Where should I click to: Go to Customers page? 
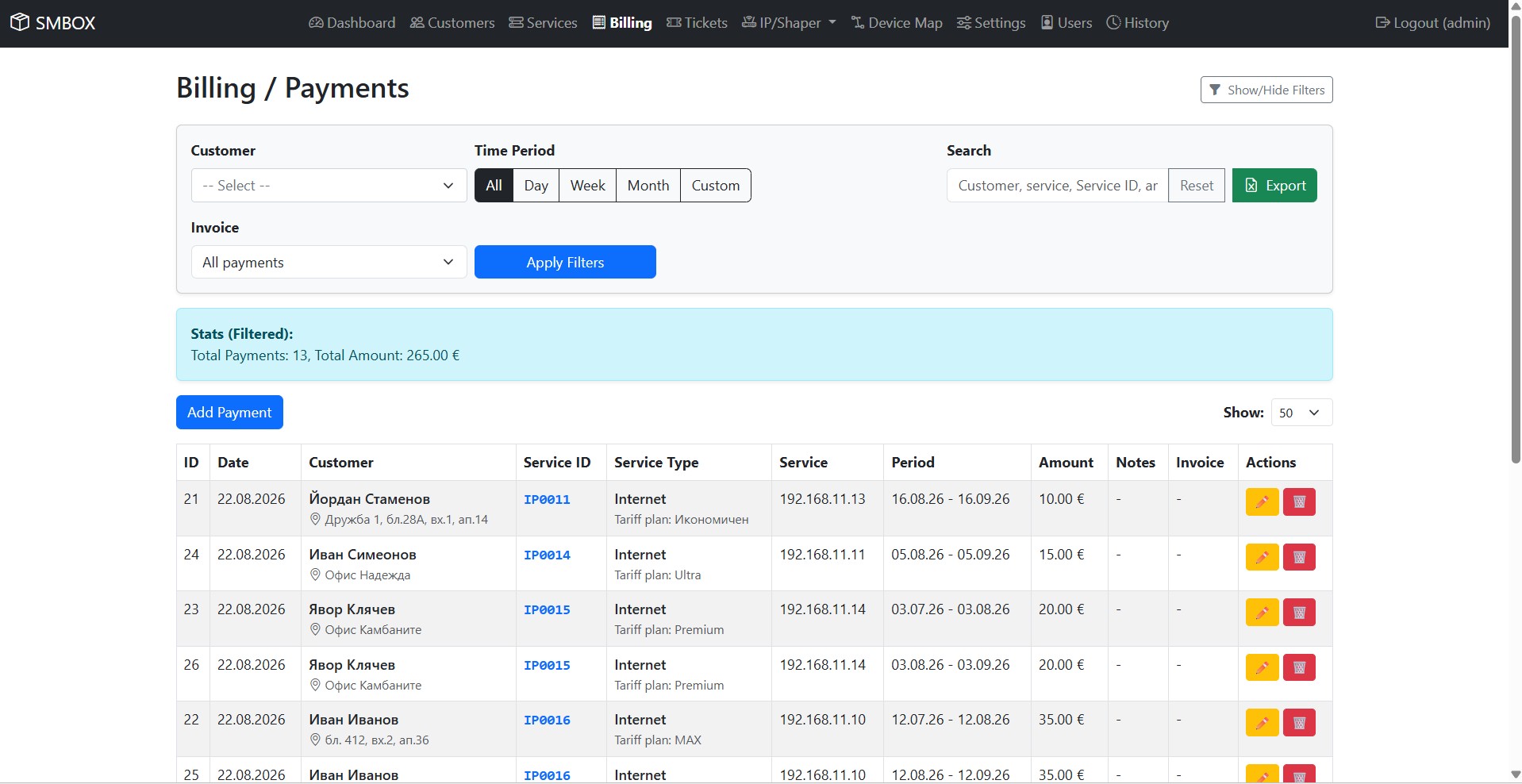[x=452, y=23]
